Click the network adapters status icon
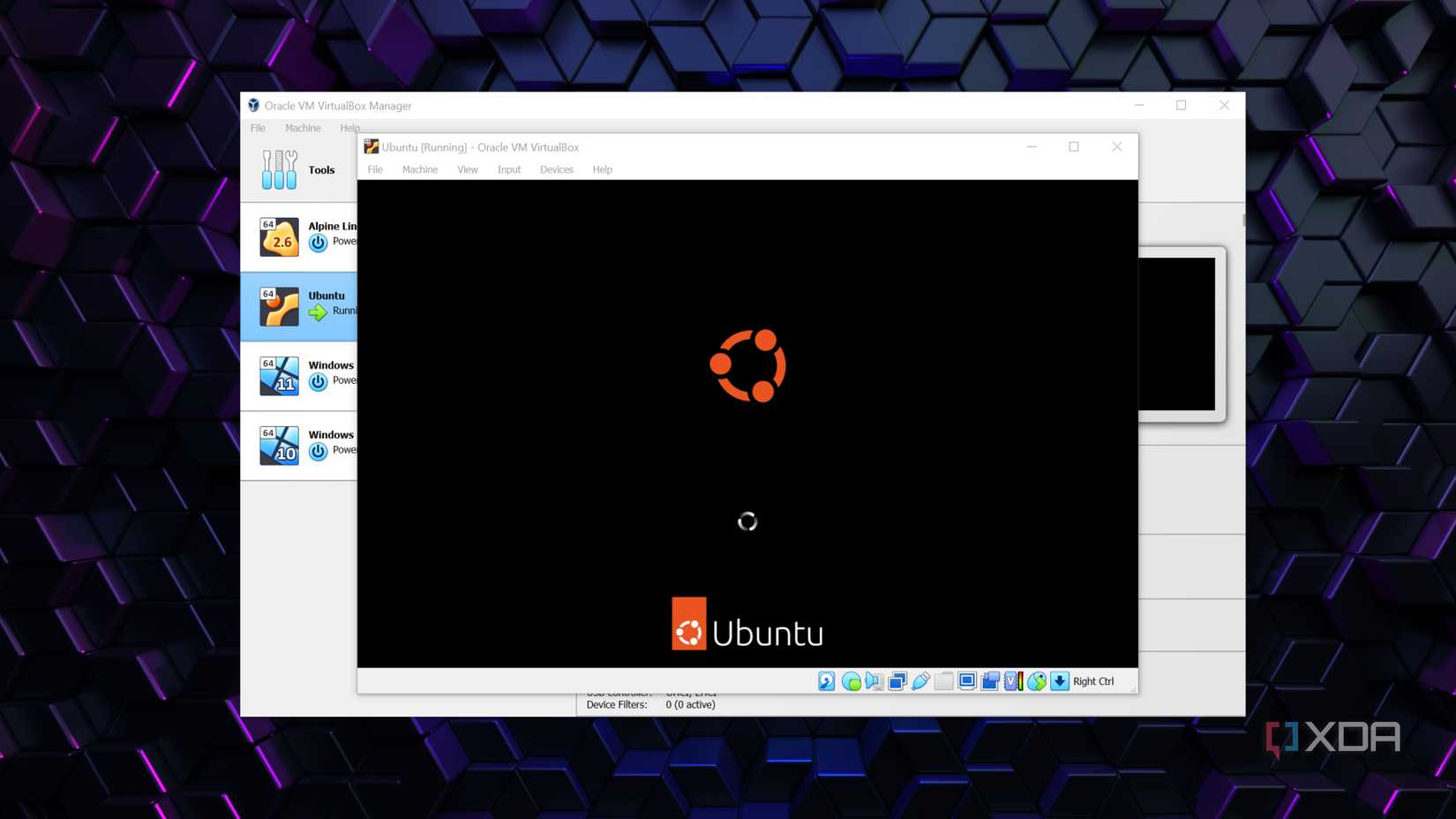This screenshot has height=819, width=1456. click(x=897, y=681)
